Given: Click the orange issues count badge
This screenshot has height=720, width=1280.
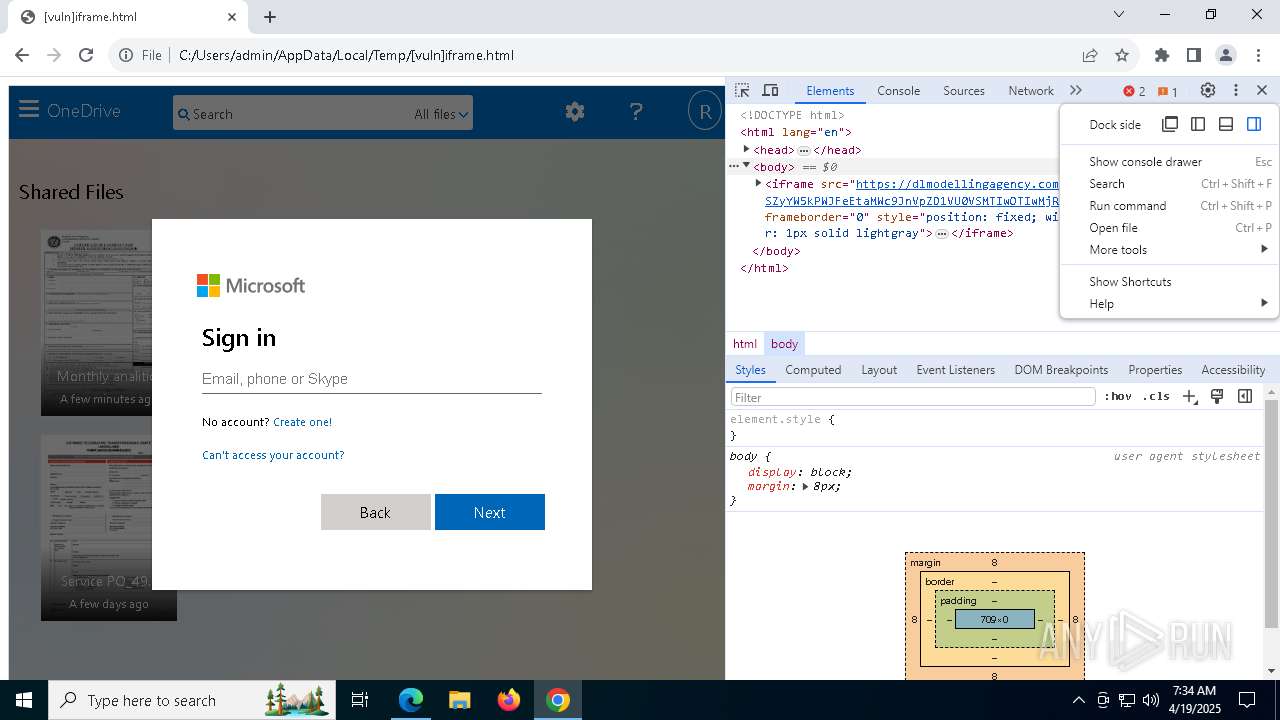Looking at the screenshot, I should tap(1168, 91).
